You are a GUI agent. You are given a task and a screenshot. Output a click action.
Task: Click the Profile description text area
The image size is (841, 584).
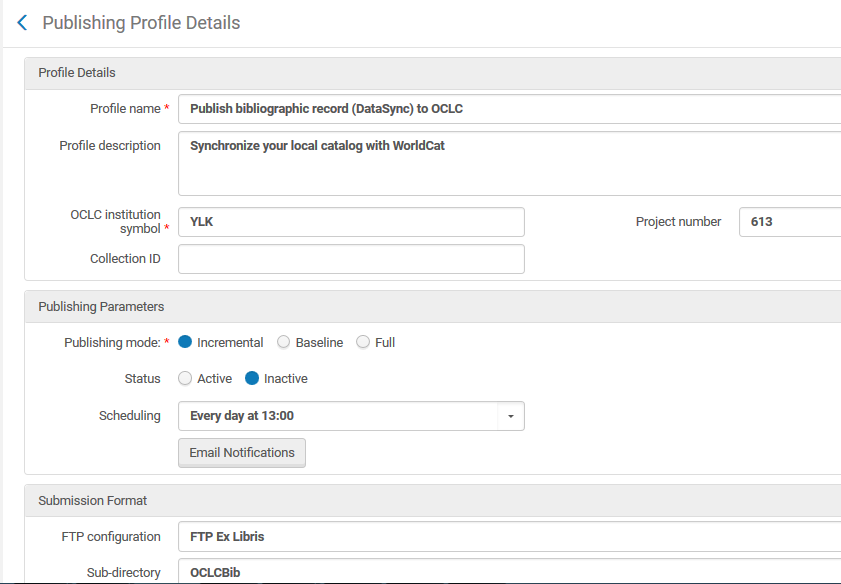508,164
